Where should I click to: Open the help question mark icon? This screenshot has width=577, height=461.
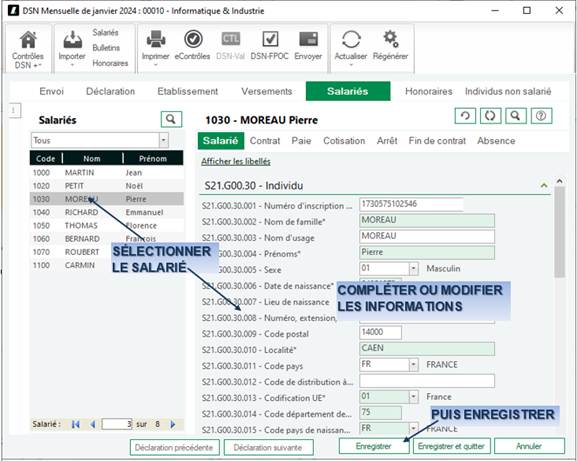tap(541, 116)
